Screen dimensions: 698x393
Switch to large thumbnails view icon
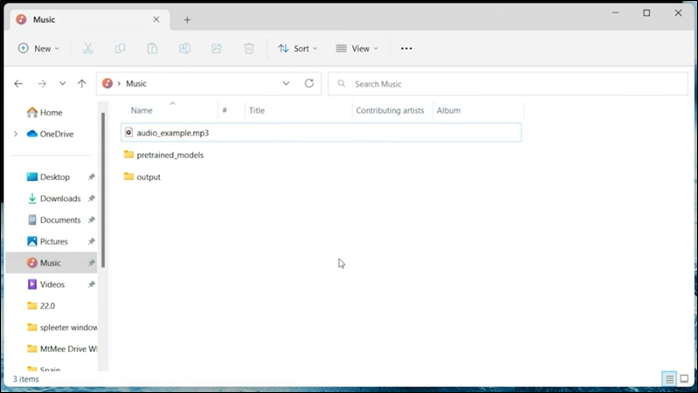pyautogui.click(x=684, y=379)
